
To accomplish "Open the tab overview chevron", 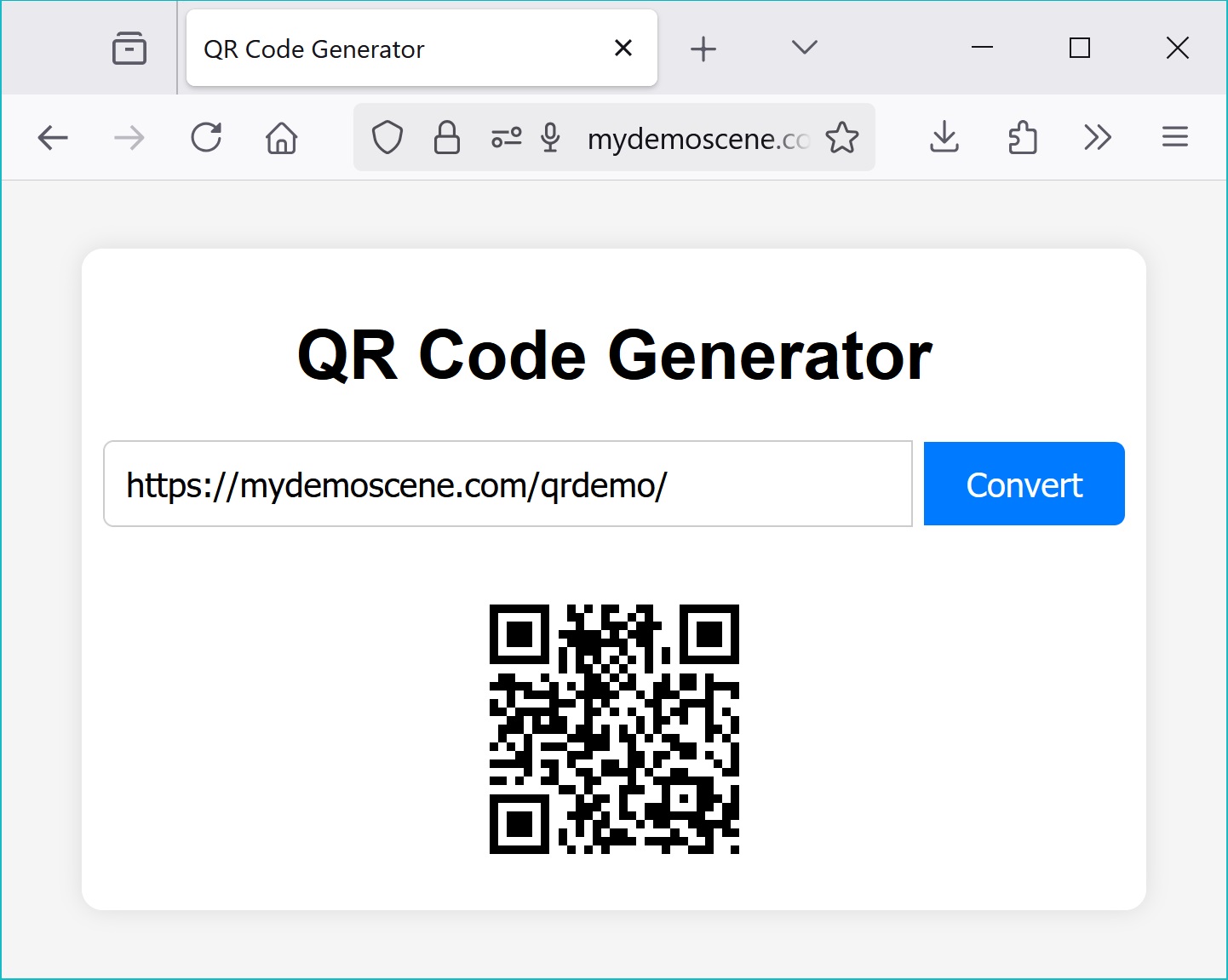I will click(803, 48).
